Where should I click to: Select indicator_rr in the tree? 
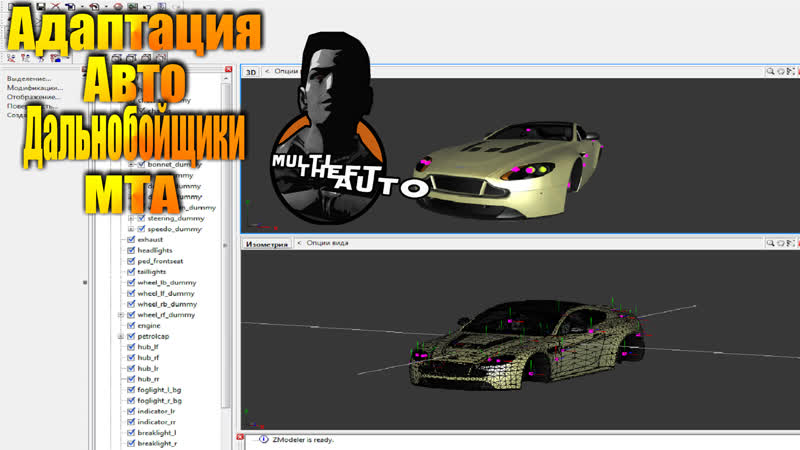coord(157,422)
